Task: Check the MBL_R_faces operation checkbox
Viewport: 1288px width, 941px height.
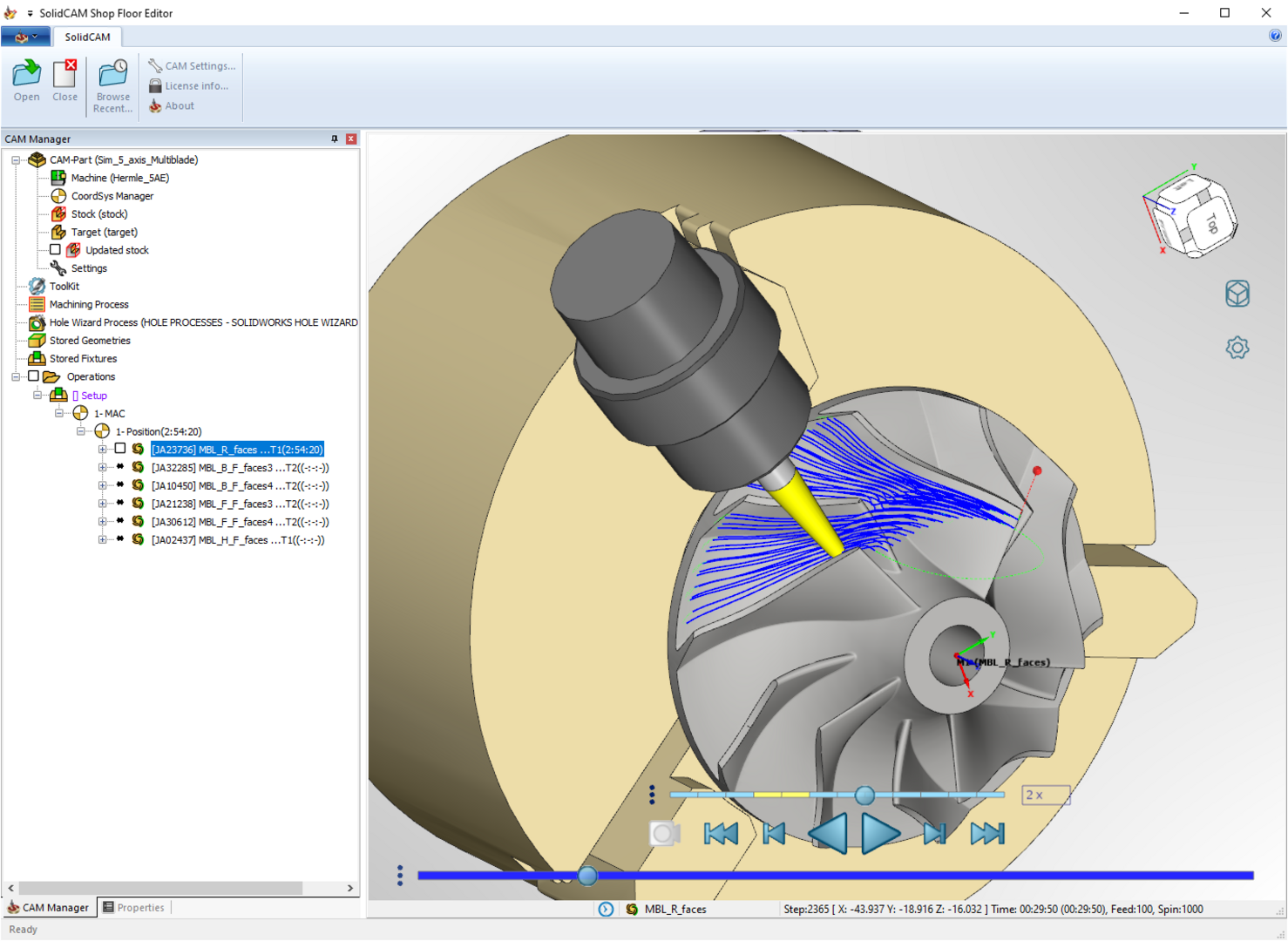Action: pos(120,449)
